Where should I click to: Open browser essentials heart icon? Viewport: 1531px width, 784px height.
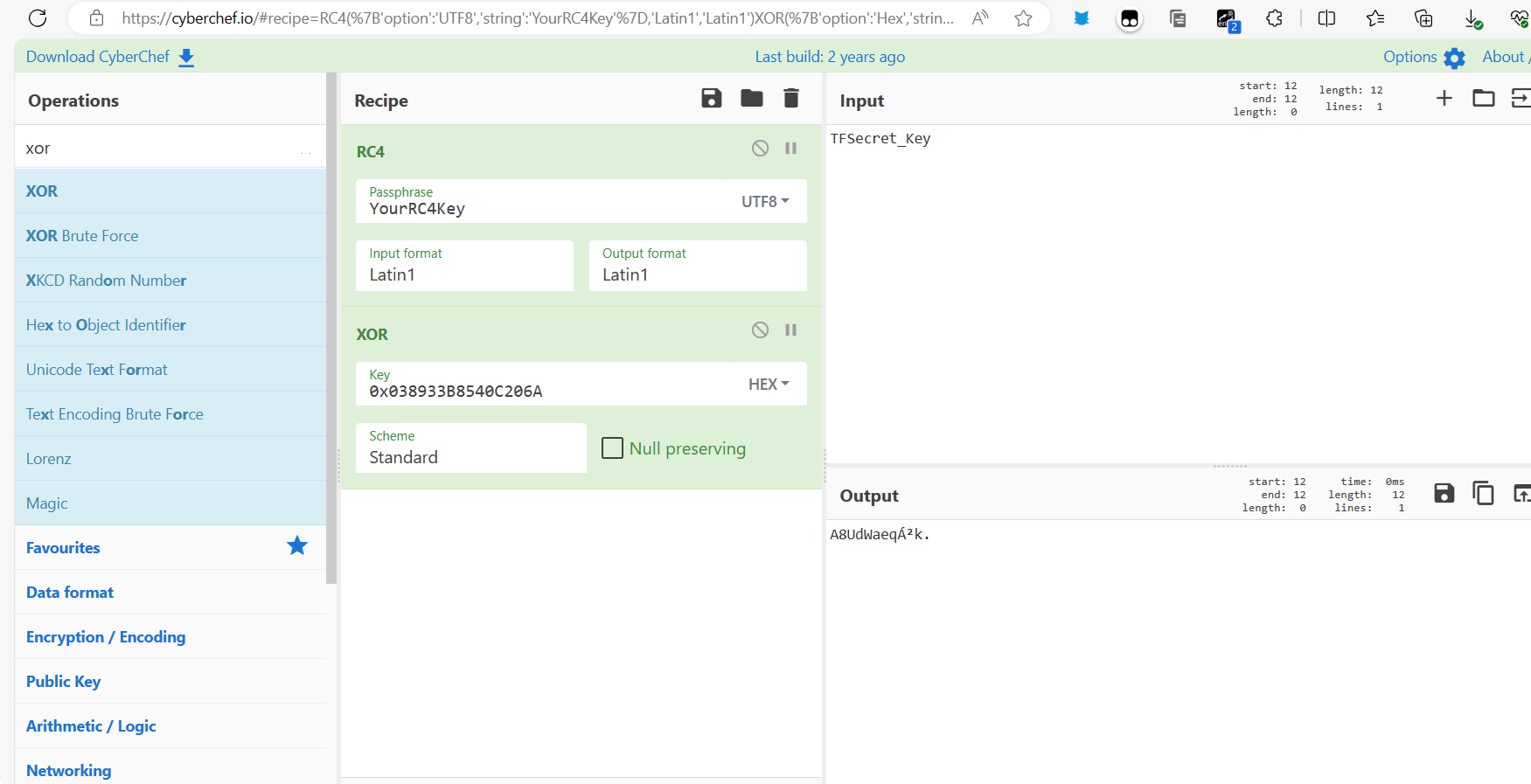1521,17
